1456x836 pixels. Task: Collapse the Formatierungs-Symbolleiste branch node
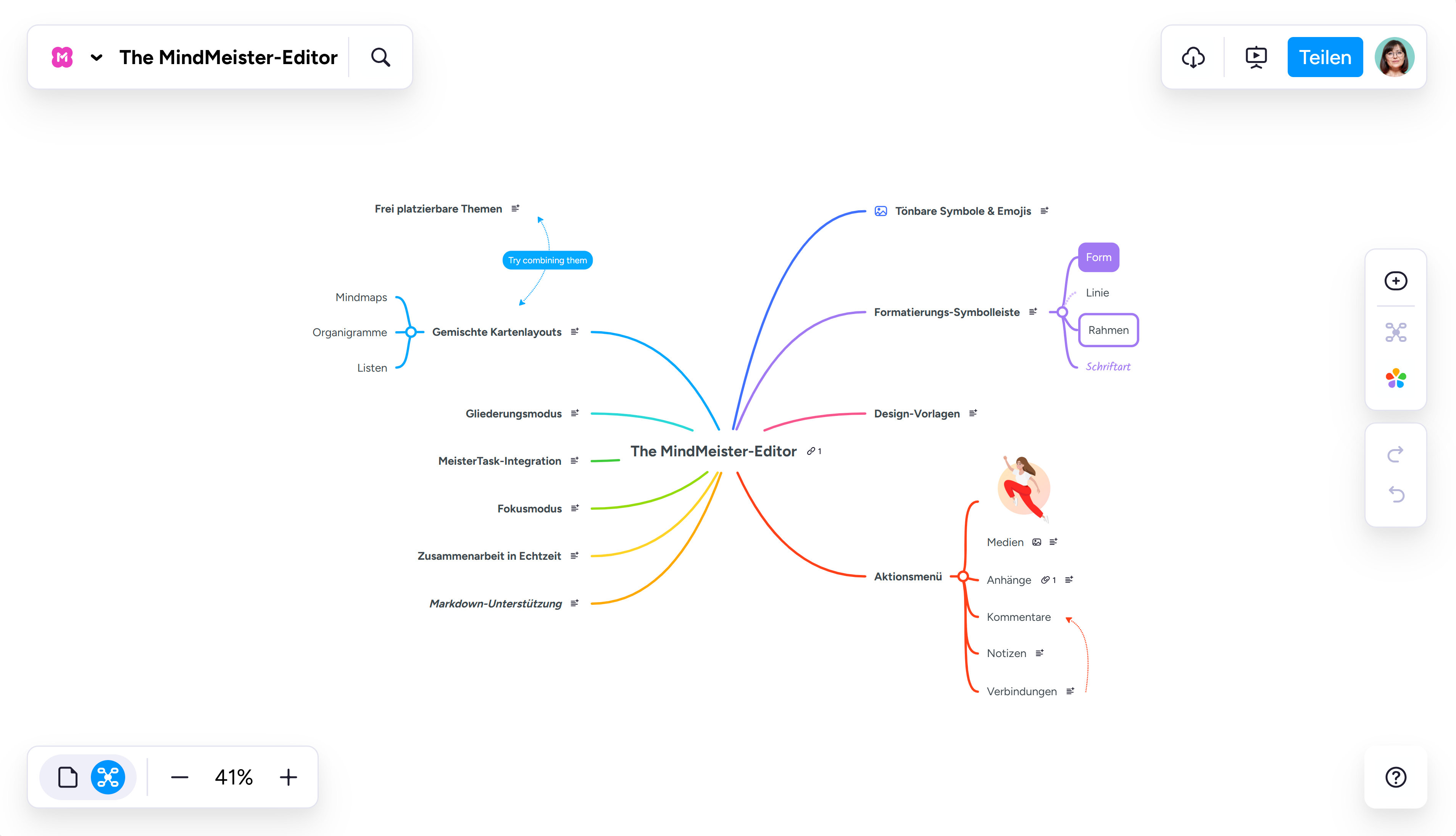(x=1062, y=312)
